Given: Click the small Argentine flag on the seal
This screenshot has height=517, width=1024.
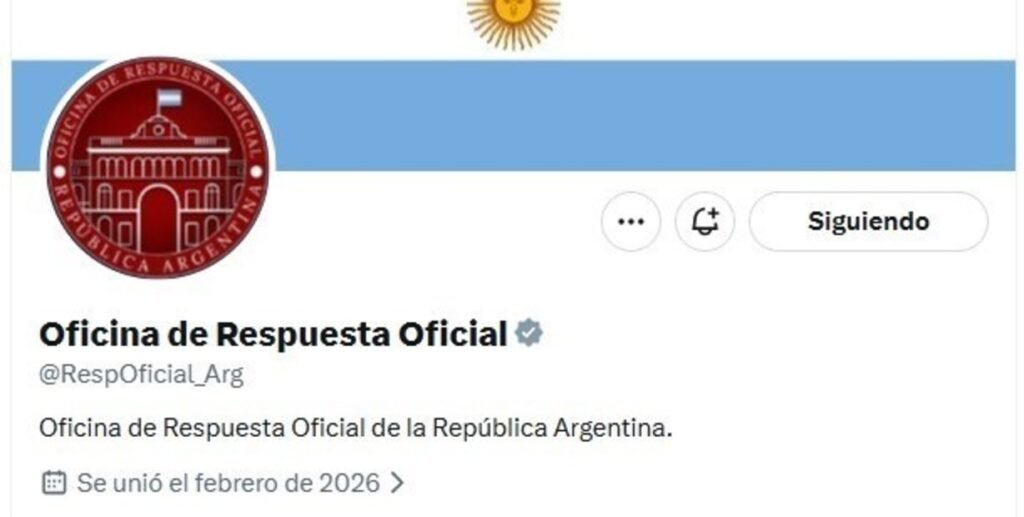Looking at the screenshot, I should (168, 101).
